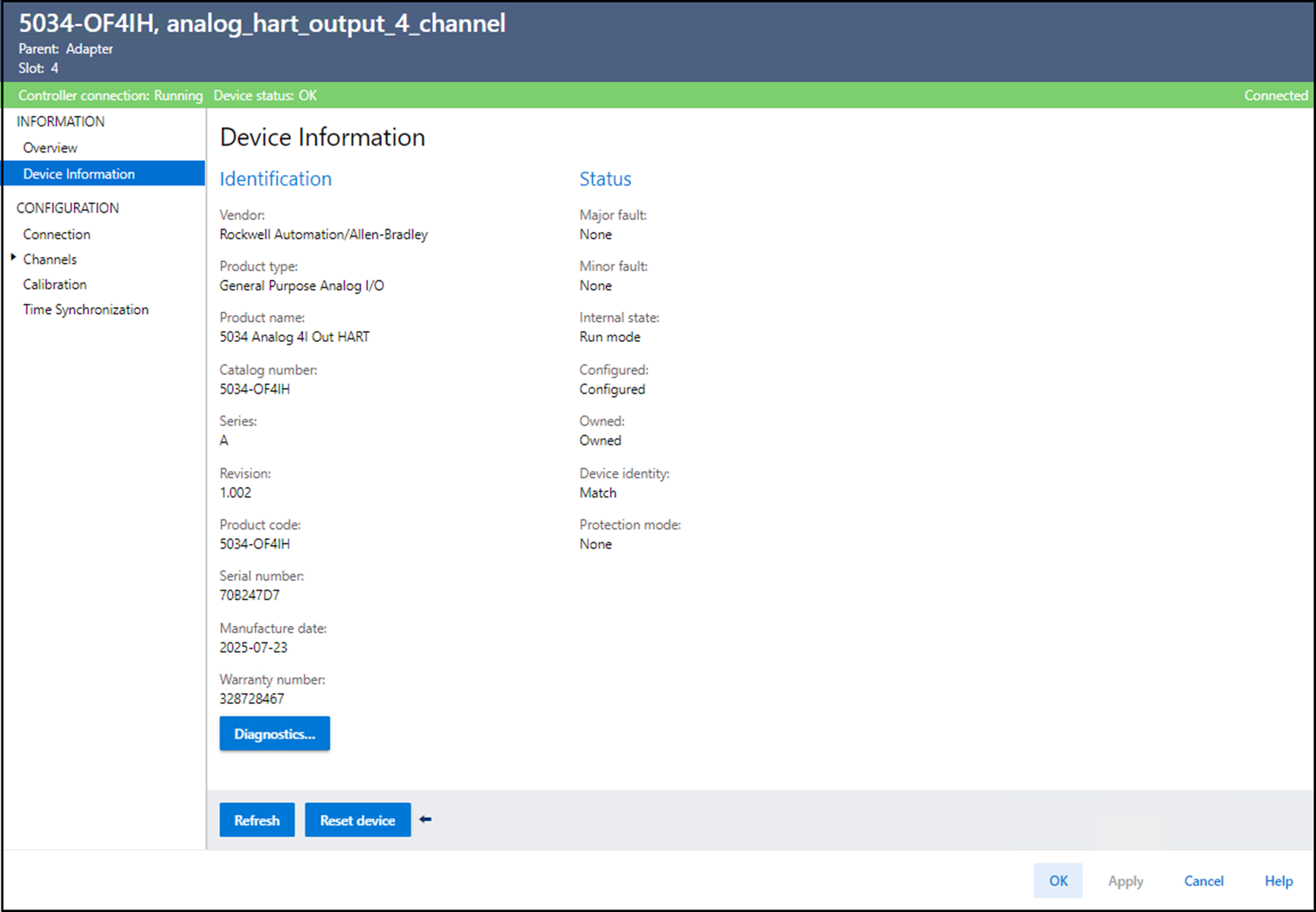Click the CONFIGURATION section header
Image resolution: width=1316 pixels, height=912 pixels.
[x=68, y=208]
